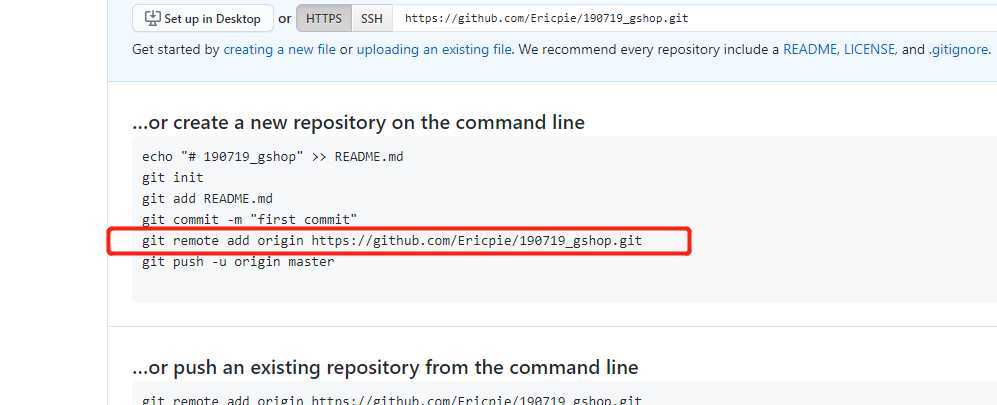Follow the 'creating a new file' link
This screenshot has height=405, width=997.
279,50
